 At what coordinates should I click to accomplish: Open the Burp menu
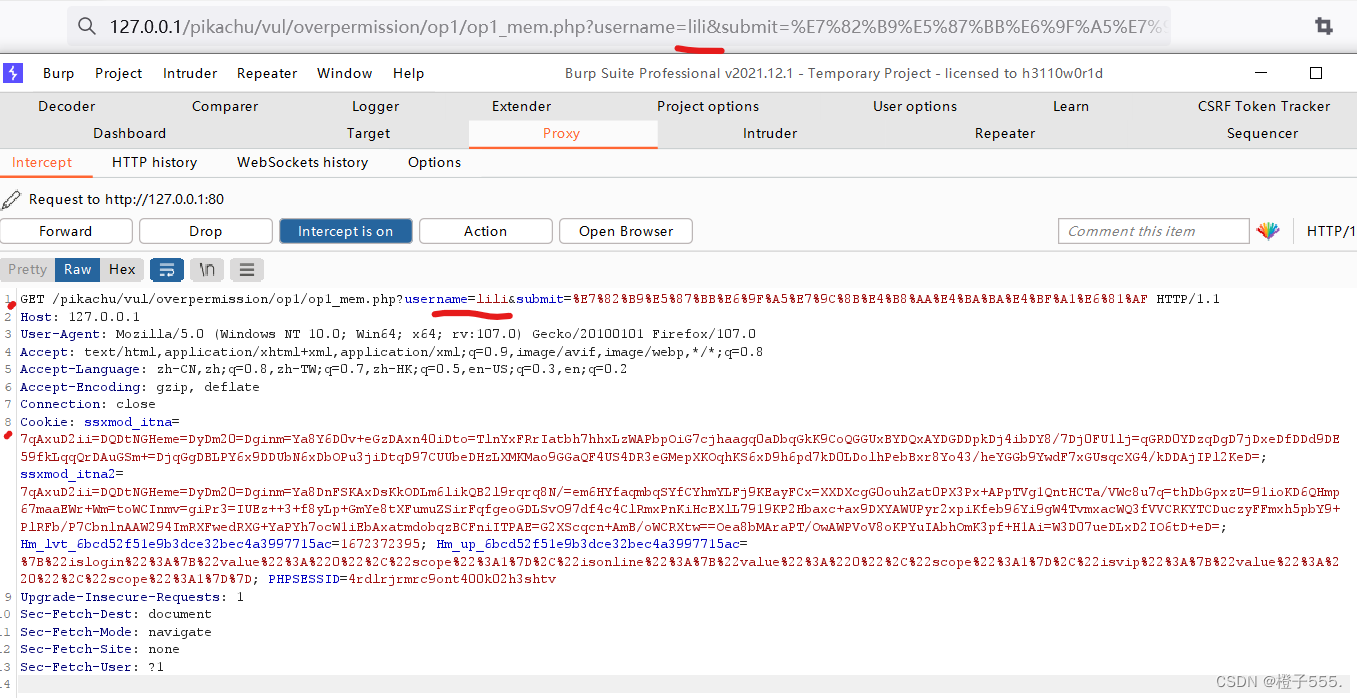pyautogui.click(x=58, y=73)
